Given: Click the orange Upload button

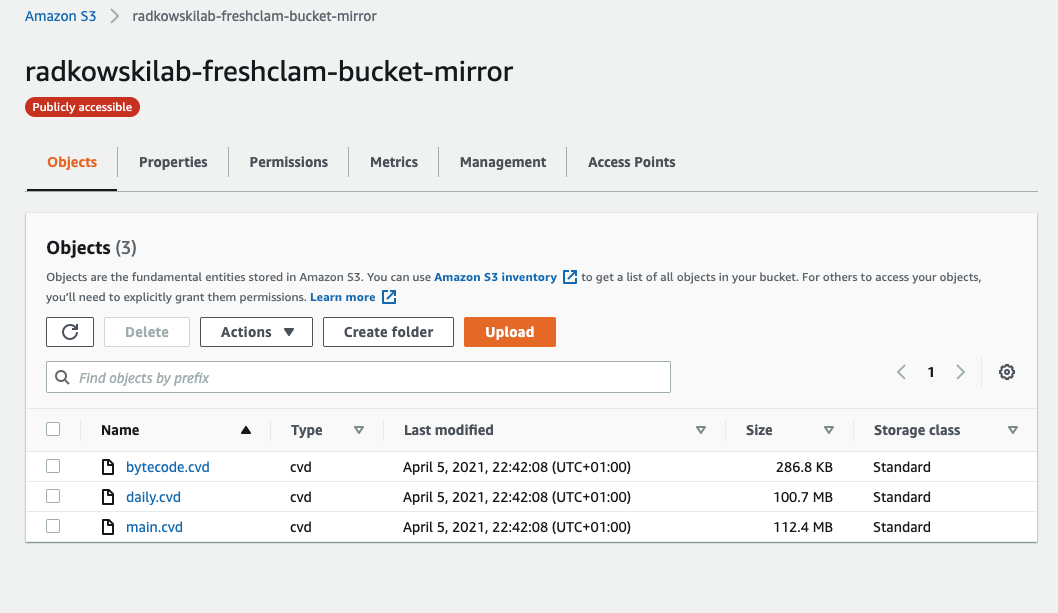Looking at the screenshot, I should pos(509,332).
